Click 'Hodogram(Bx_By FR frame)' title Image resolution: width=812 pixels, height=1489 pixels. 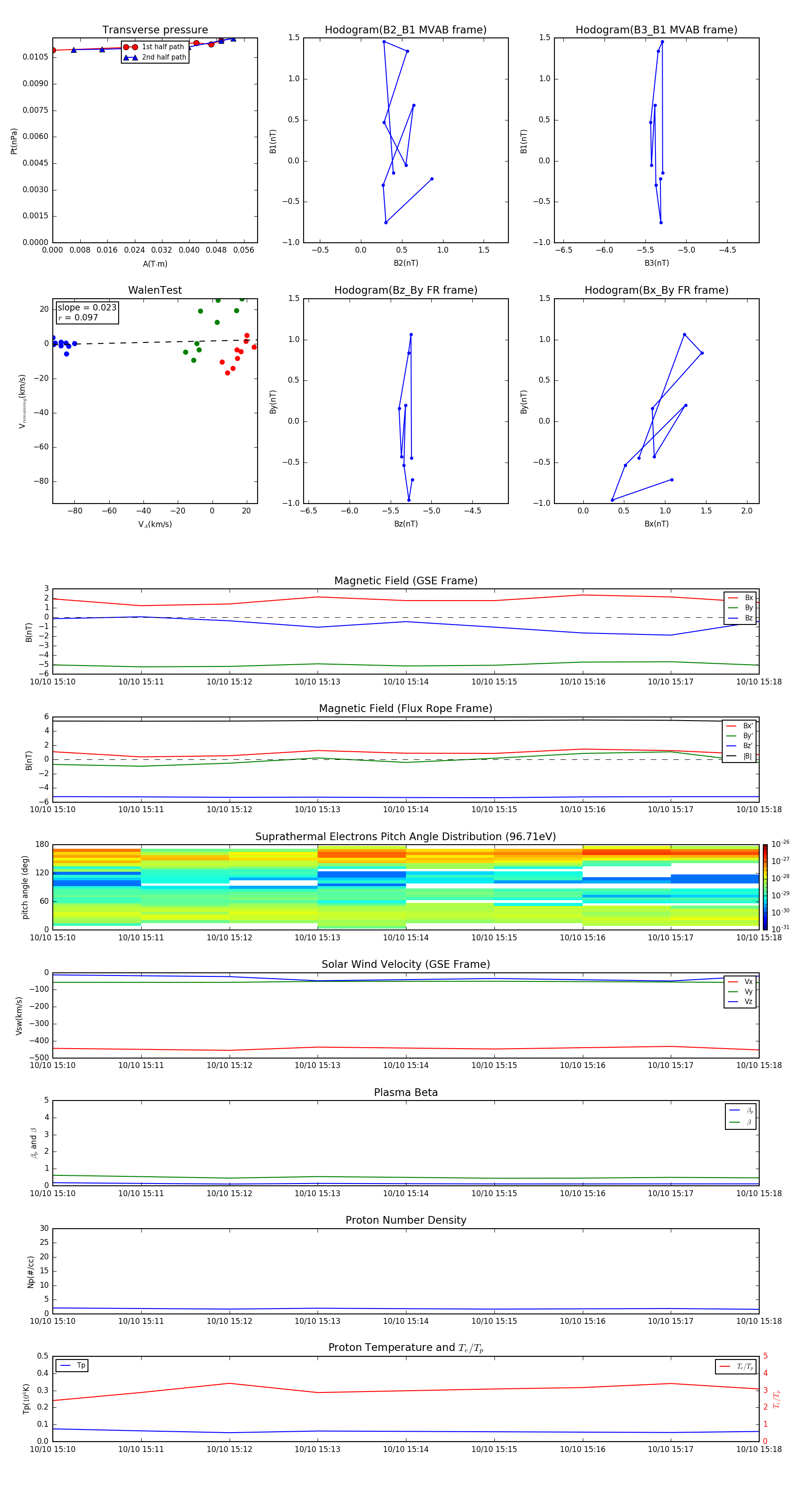coord(656,290)
